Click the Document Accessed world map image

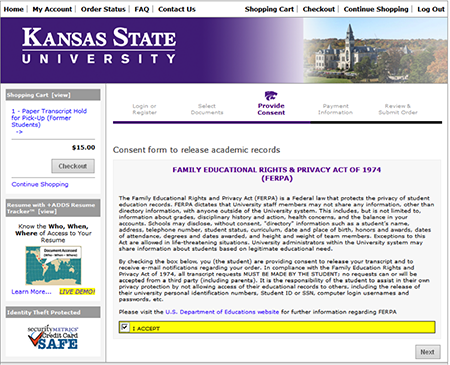(x=53, y=265)
